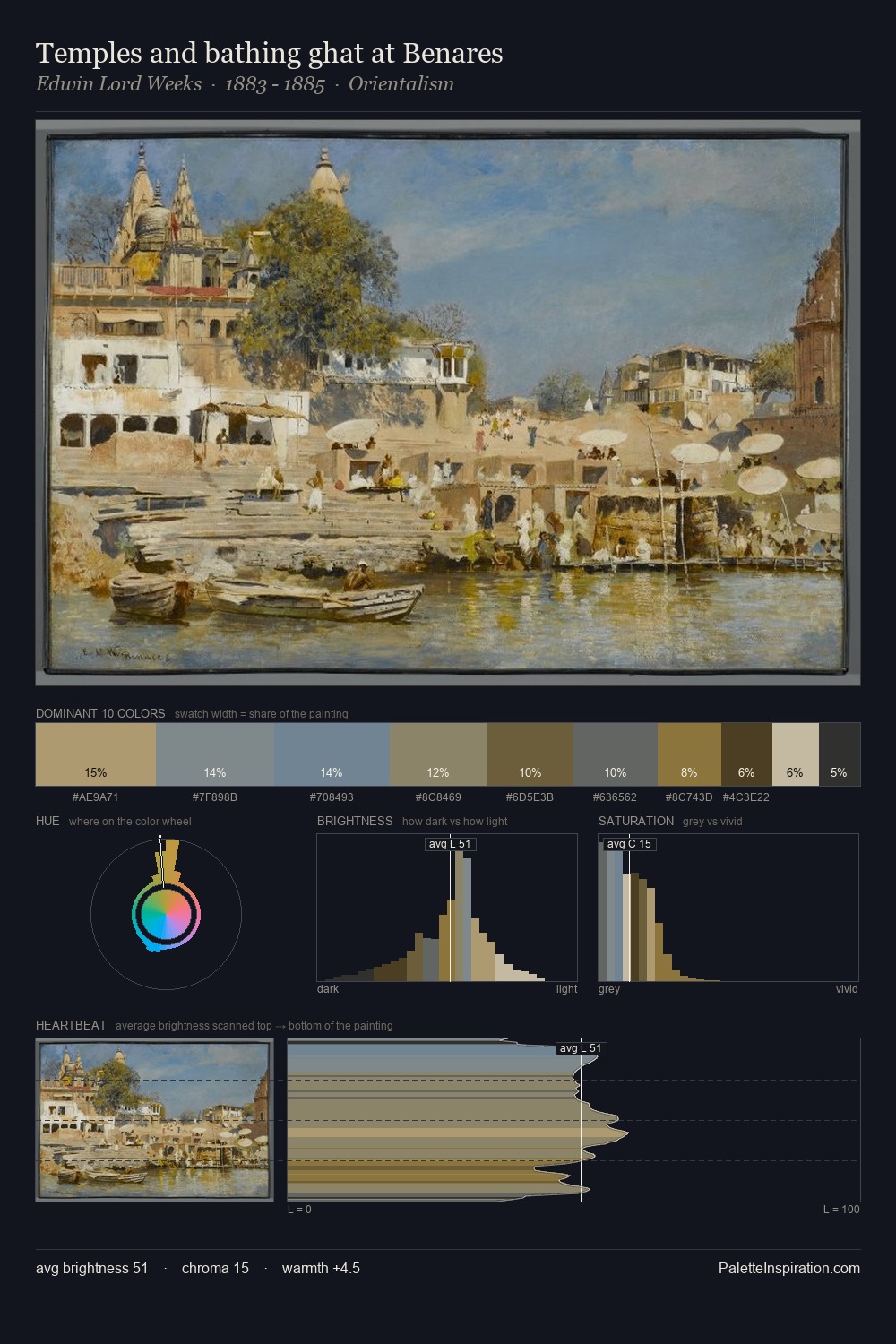Click the hex label #AE9A71
Viewport: 896px width, 1344px height.
(x=96, y=797)
